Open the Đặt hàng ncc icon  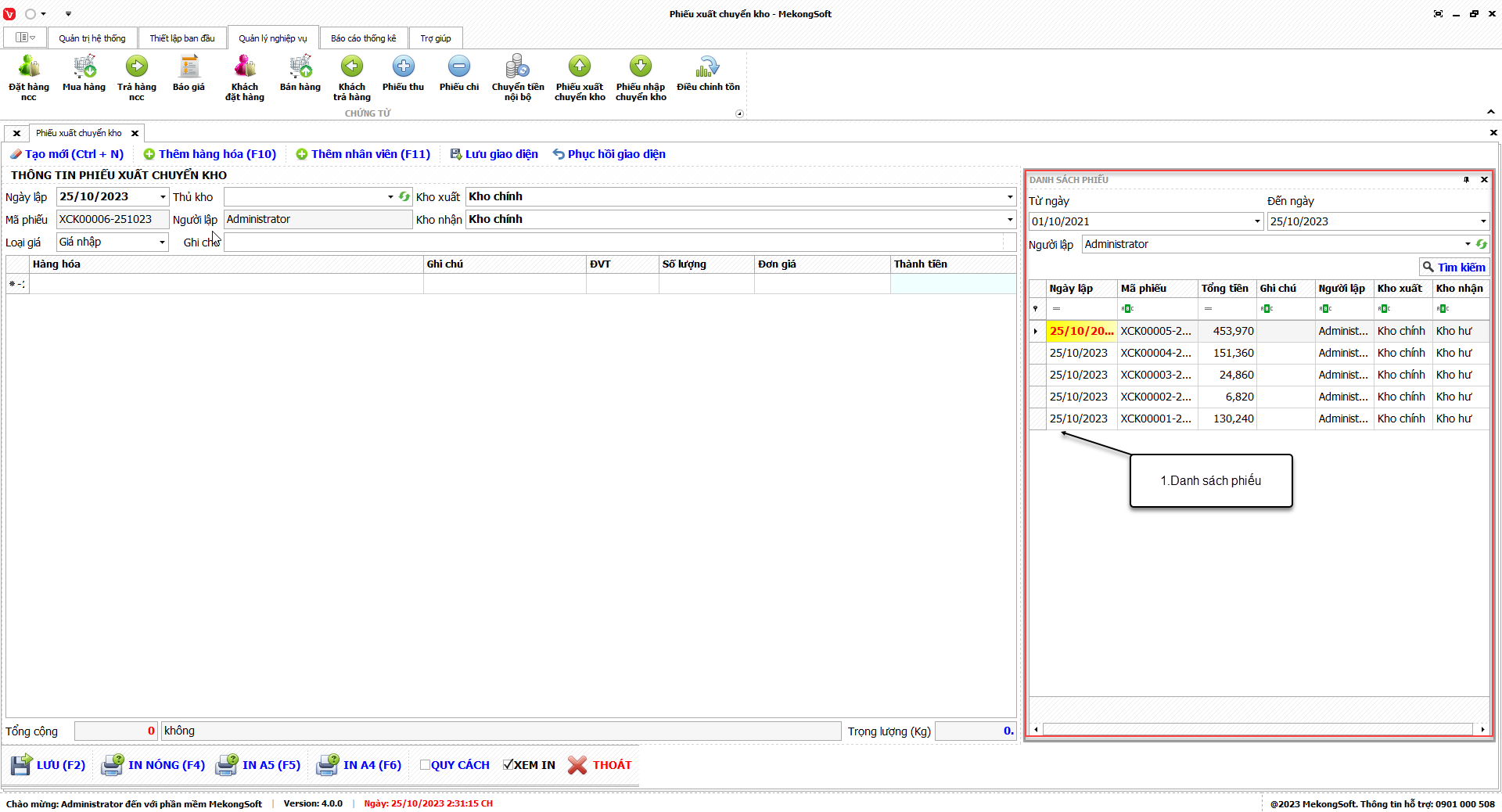(29, 67)
